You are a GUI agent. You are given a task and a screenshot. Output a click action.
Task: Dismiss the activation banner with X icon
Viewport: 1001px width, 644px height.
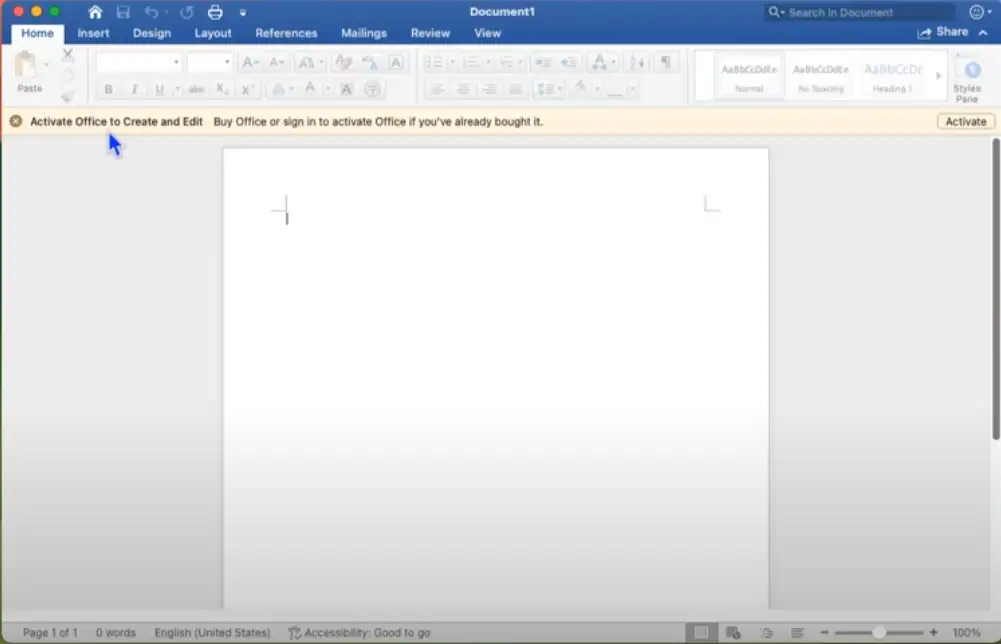tap(16, 121)
